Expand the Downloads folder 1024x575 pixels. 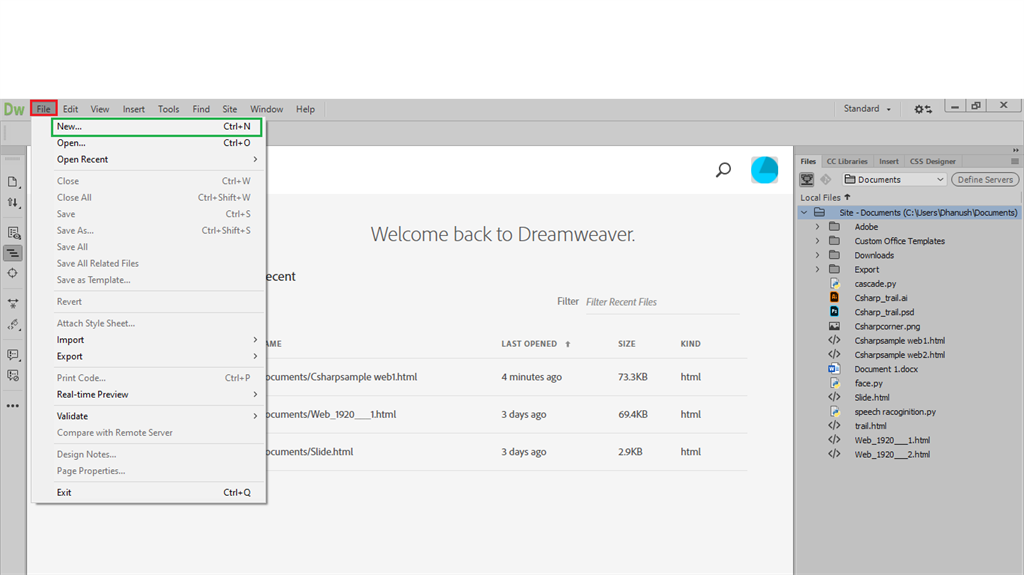pyautogui.click(x=817, y=255)
